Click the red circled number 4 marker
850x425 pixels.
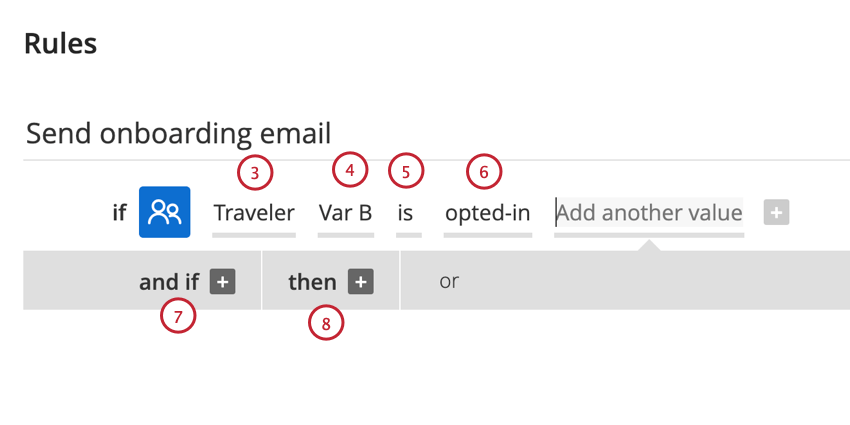(350, 170)
